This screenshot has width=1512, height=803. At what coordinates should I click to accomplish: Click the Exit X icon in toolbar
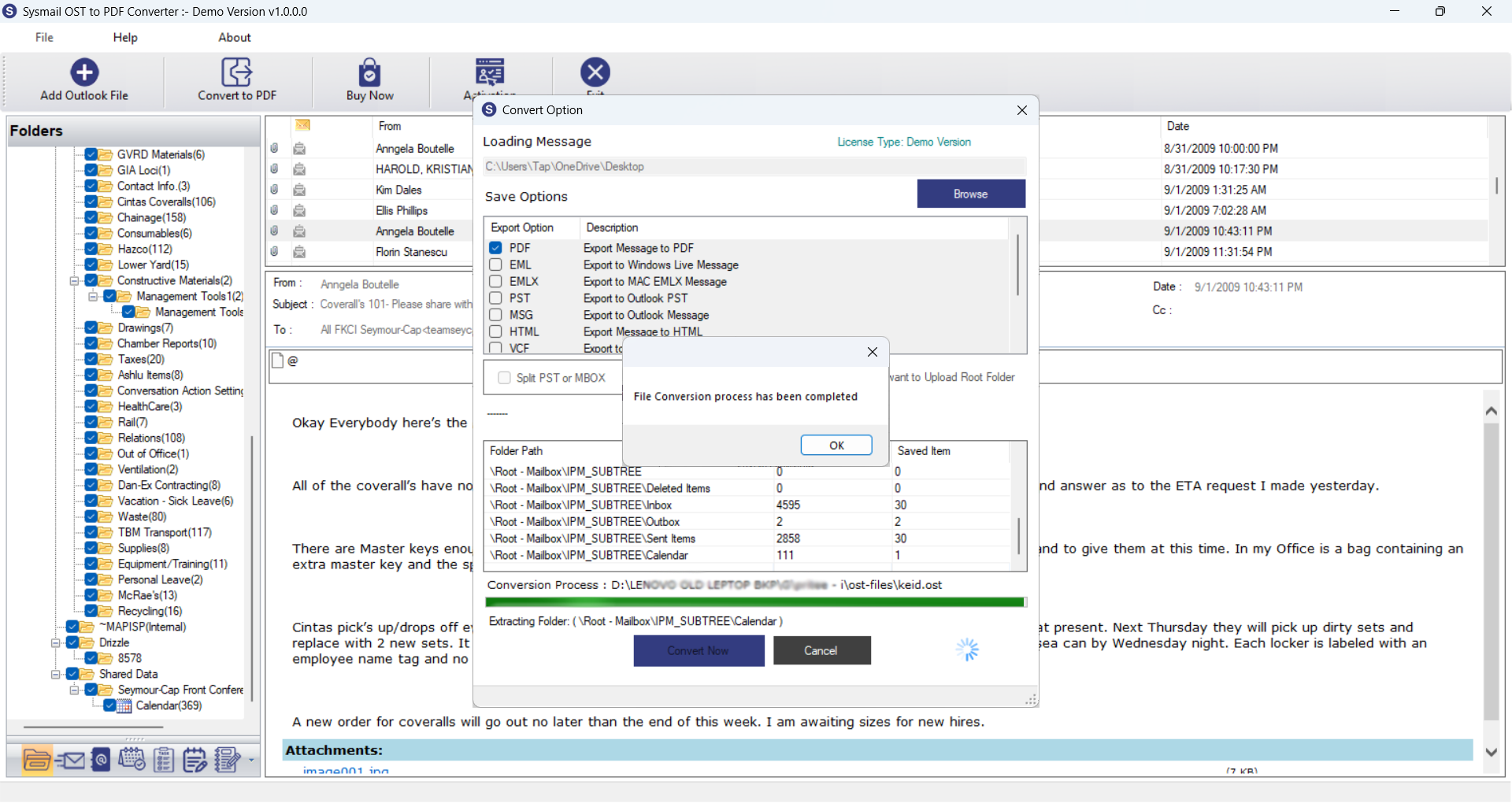pos(595,72)
